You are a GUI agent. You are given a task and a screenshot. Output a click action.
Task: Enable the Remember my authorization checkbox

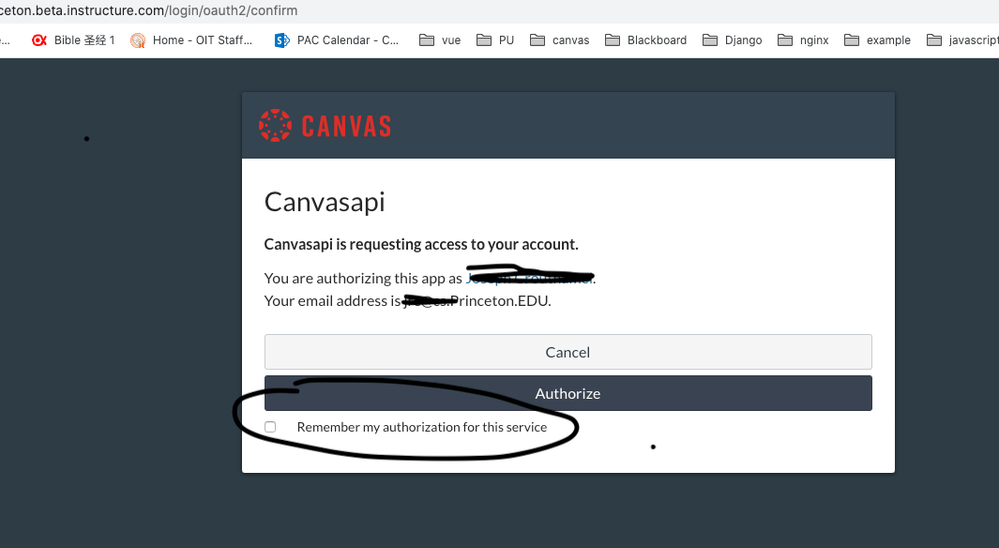[x=270, y=427]
